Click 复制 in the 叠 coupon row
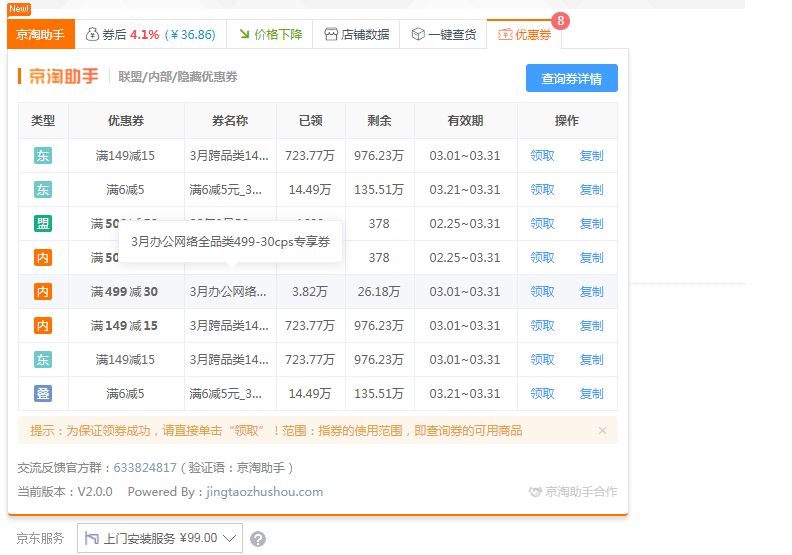The width and height of the screenshot is (792, 555). tap(591, 393)
